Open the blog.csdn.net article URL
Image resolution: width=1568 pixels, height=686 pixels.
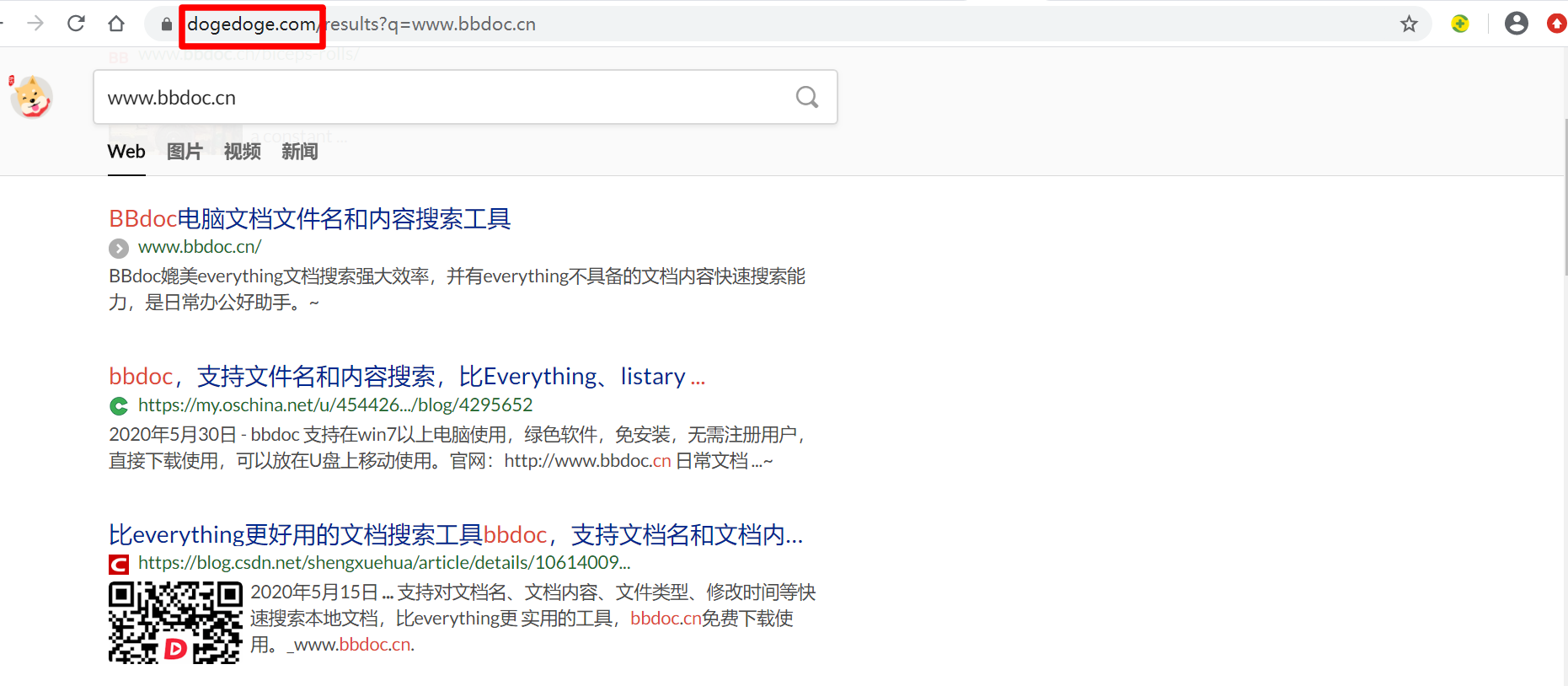pos(384,562)
